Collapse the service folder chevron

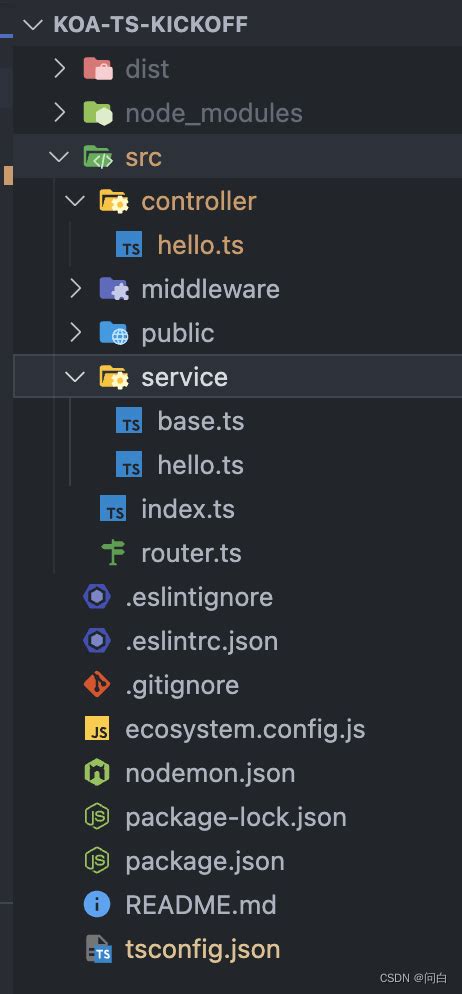pyautogui.click(x=76, y=377)
